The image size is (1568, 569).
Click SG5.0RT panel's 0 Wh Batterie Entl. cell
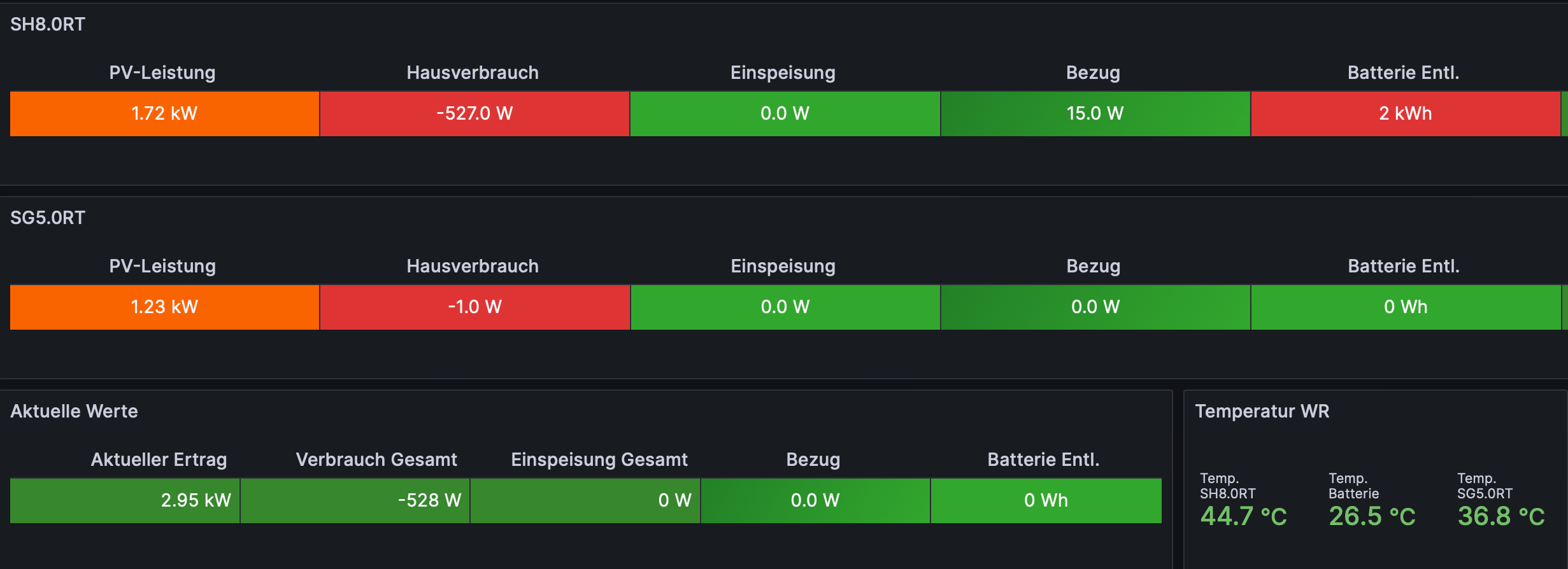1405,307
